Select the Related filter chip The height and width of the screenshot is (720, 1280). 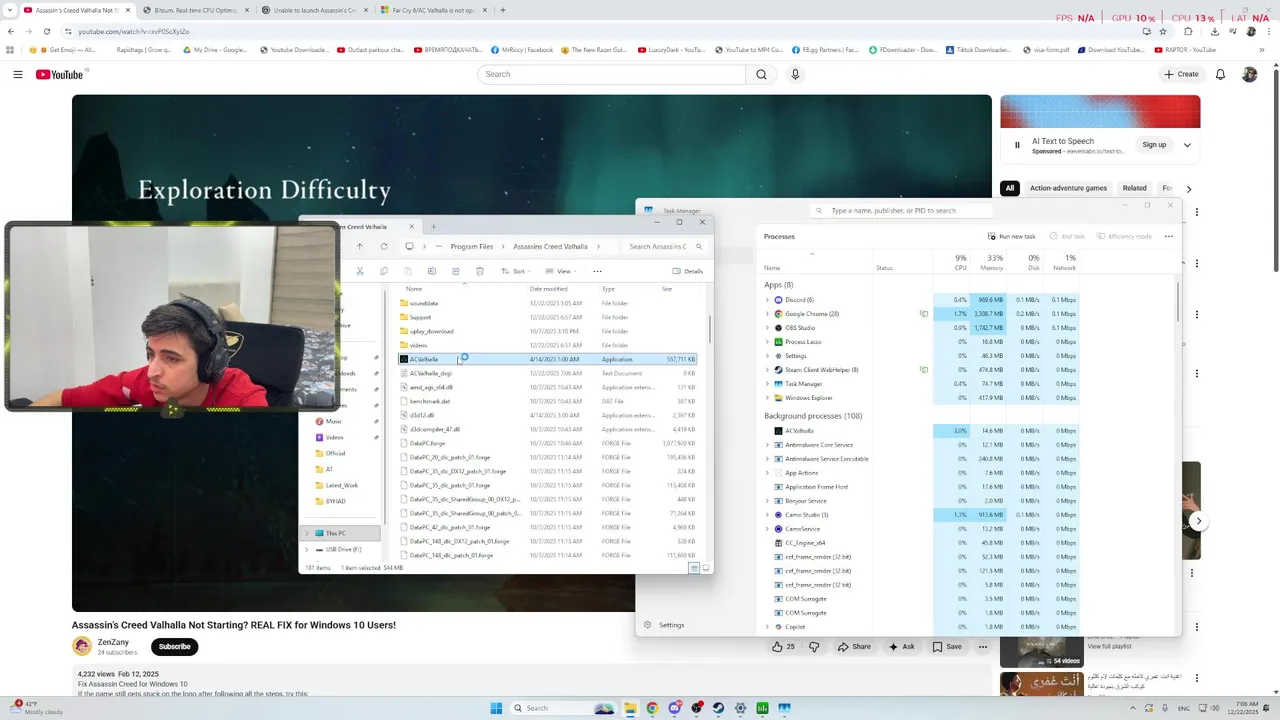click(x=1135, y=188)
